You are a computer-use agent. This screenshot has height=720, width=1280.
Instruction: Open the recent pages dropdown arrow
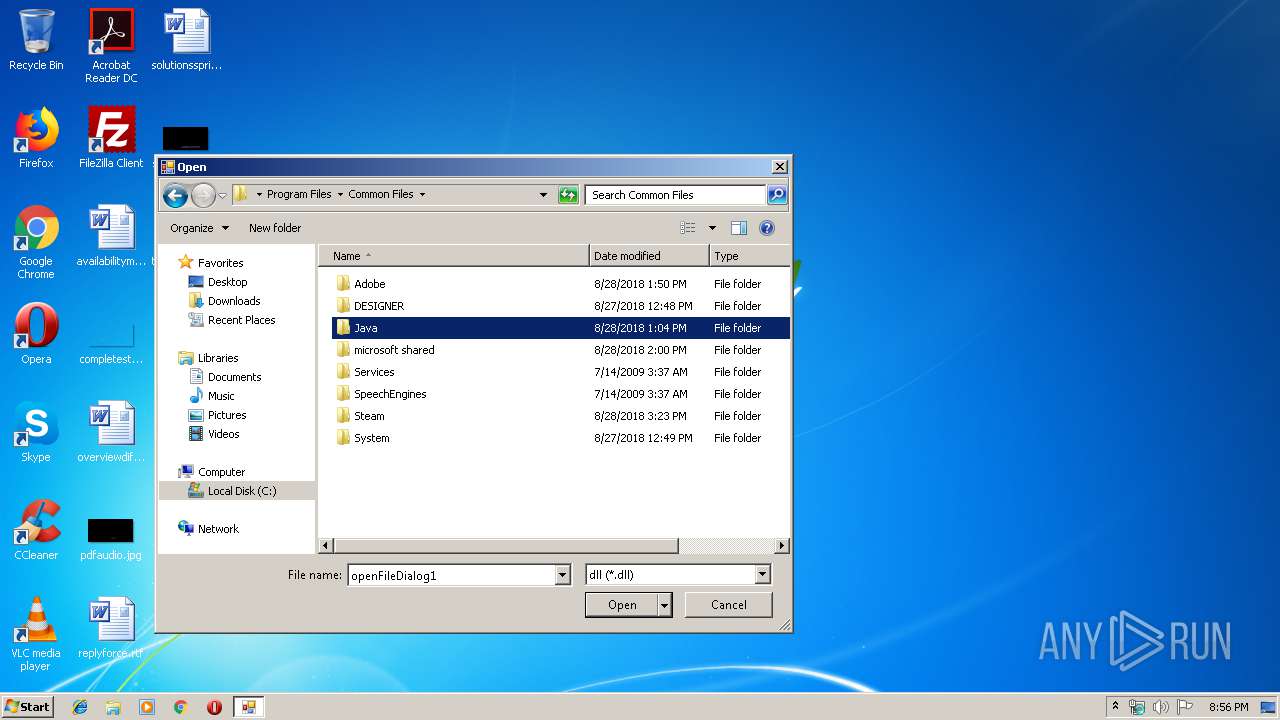click(x=222, y=195)
